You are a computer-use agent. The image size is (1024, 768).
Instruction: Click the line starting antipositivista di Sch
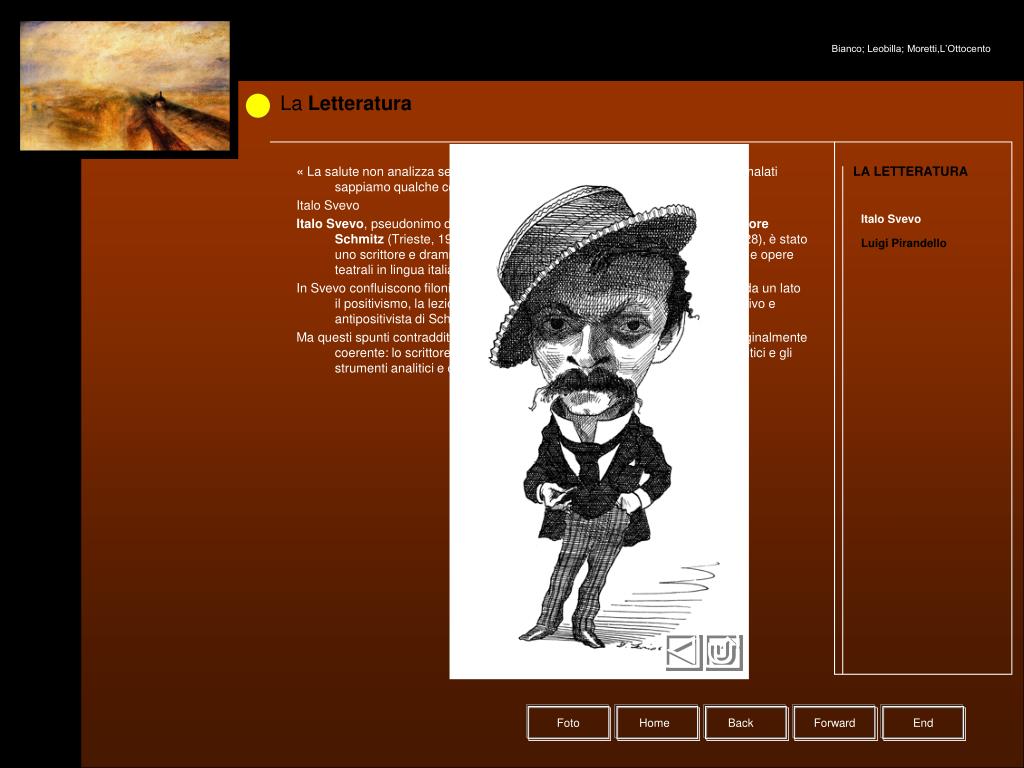point(392,319)
